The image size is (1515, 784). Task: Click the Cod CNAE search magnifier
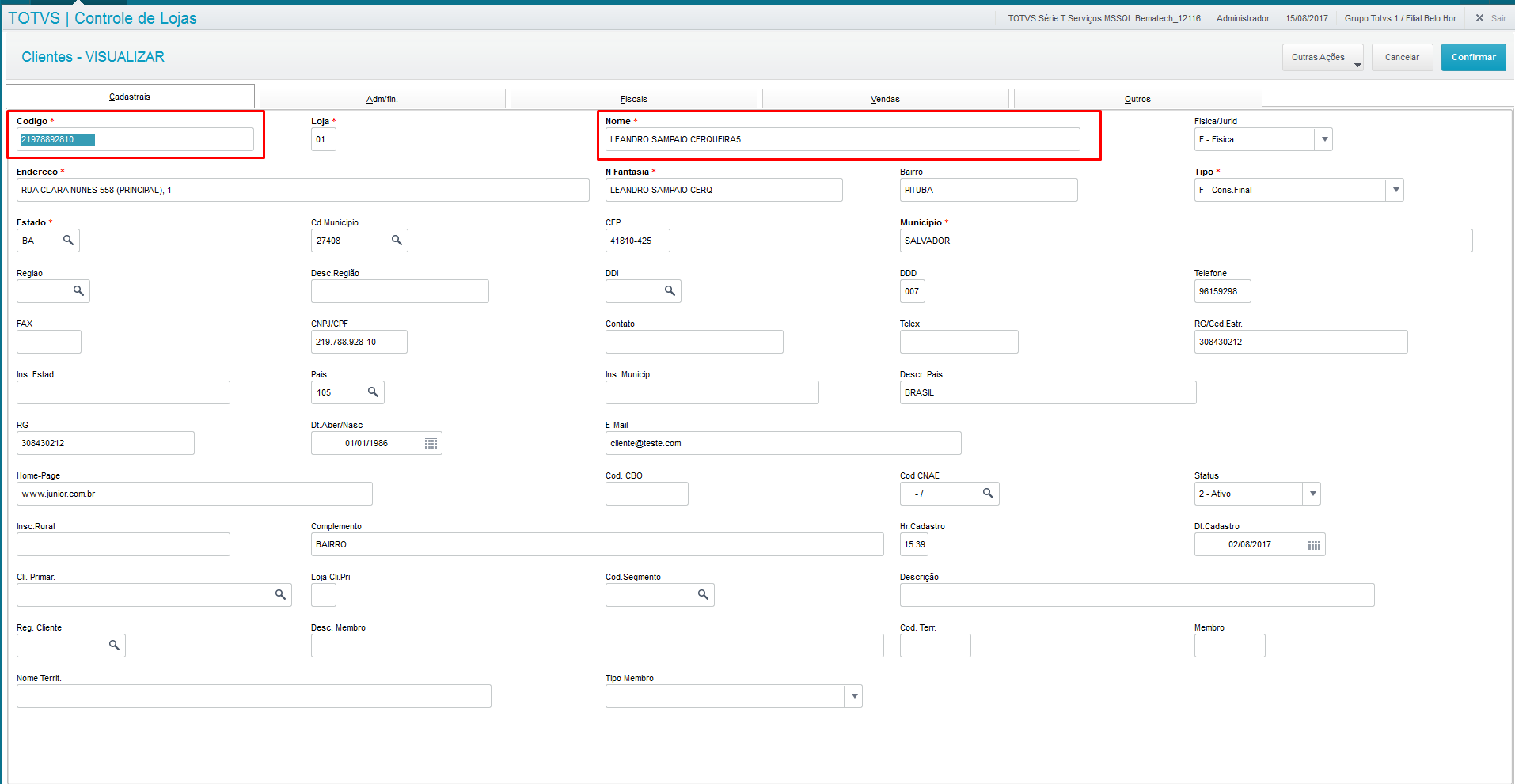[x=988, y=494]
